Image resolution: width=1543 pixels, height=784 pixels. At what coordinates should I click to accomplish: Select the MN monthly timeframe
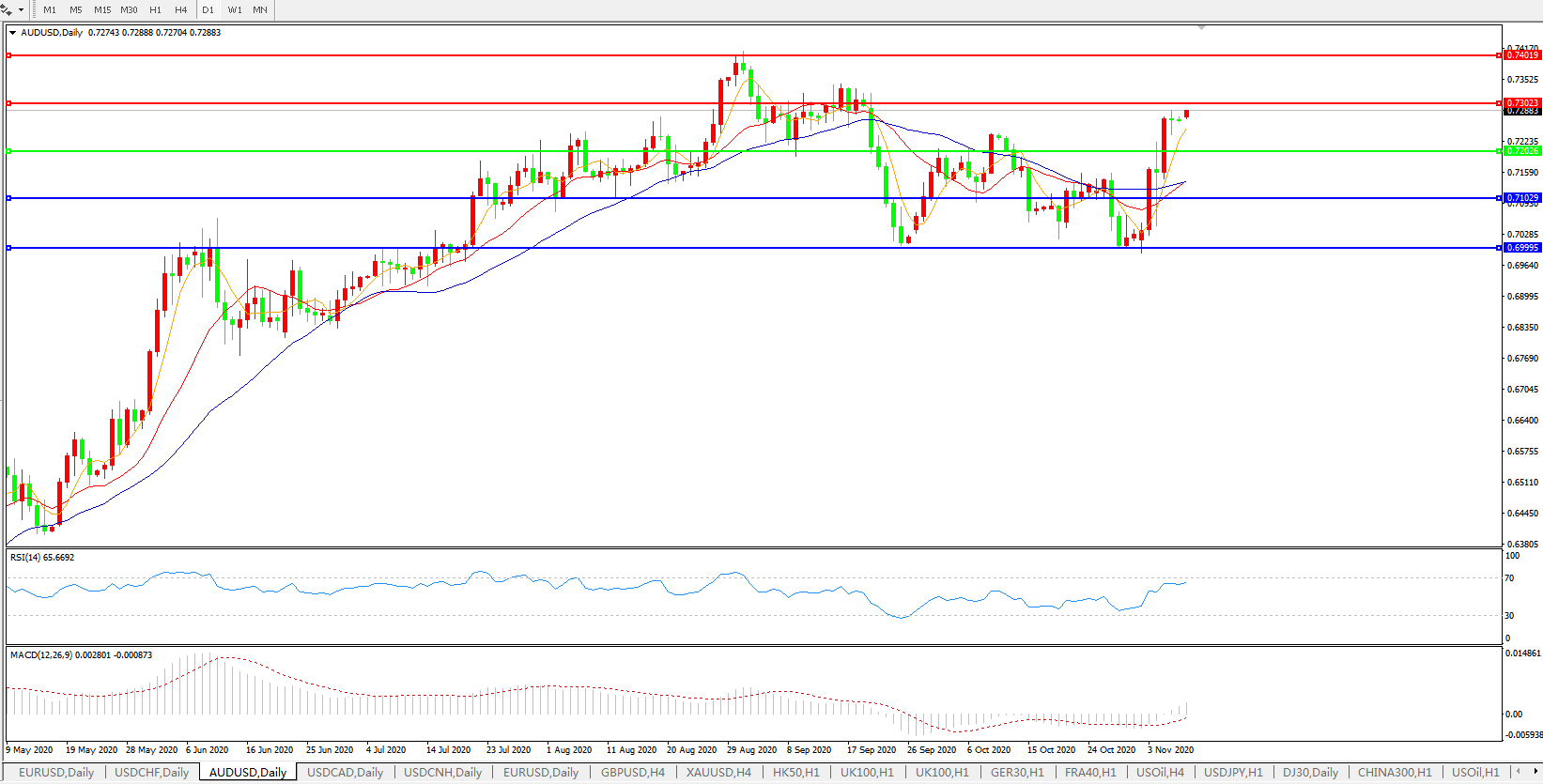point(260,10)
